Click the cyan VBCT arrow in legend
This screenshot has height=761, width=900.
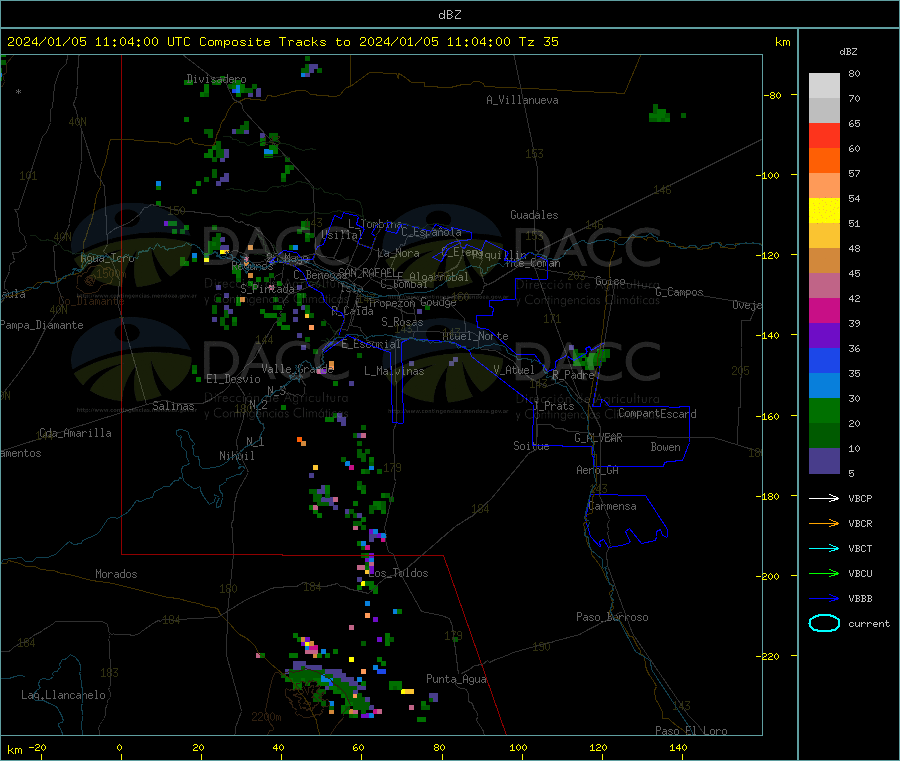coord(824,548)
